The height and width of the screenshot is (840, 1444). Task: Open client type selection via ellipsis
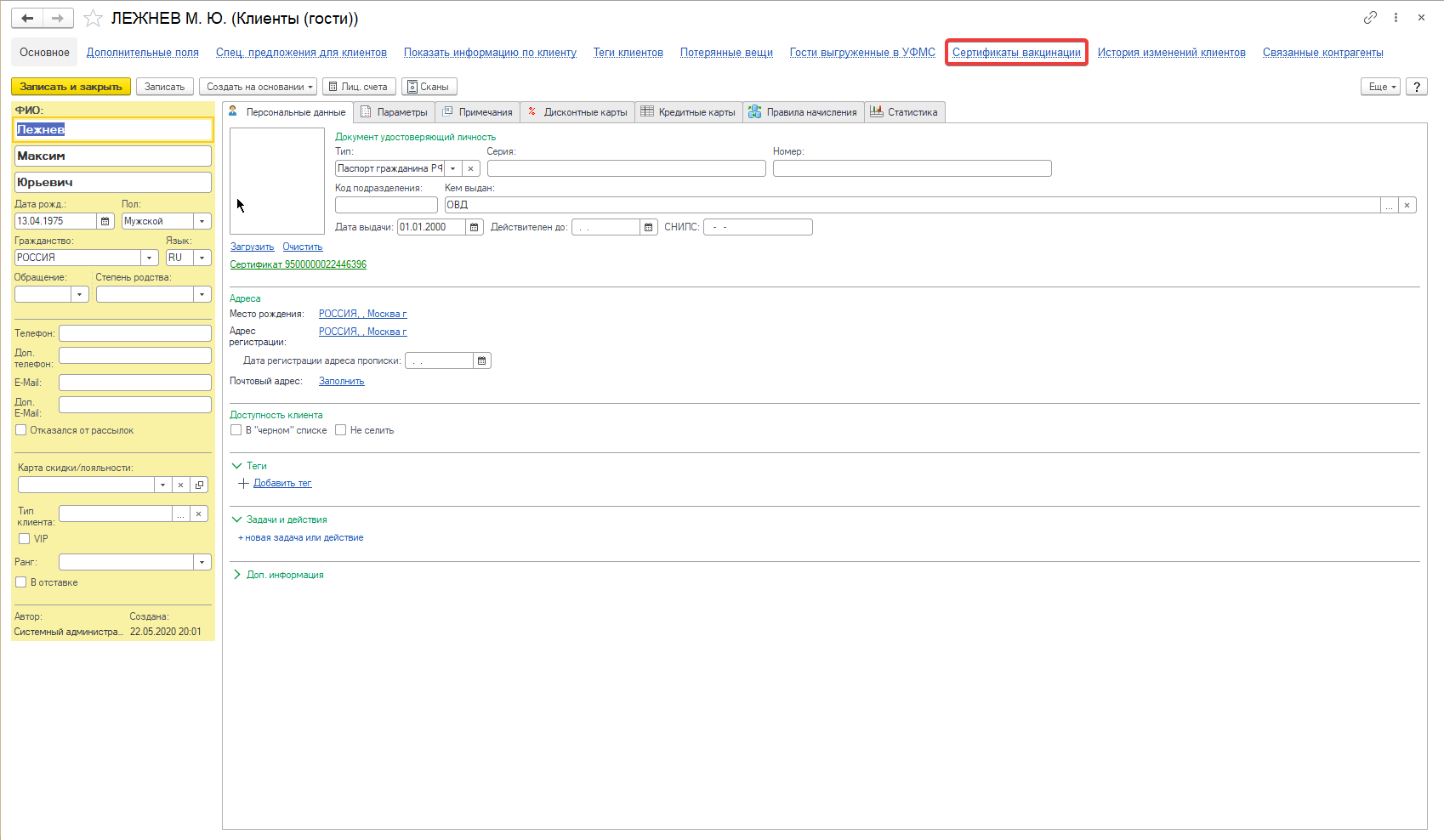pos(180,514)
